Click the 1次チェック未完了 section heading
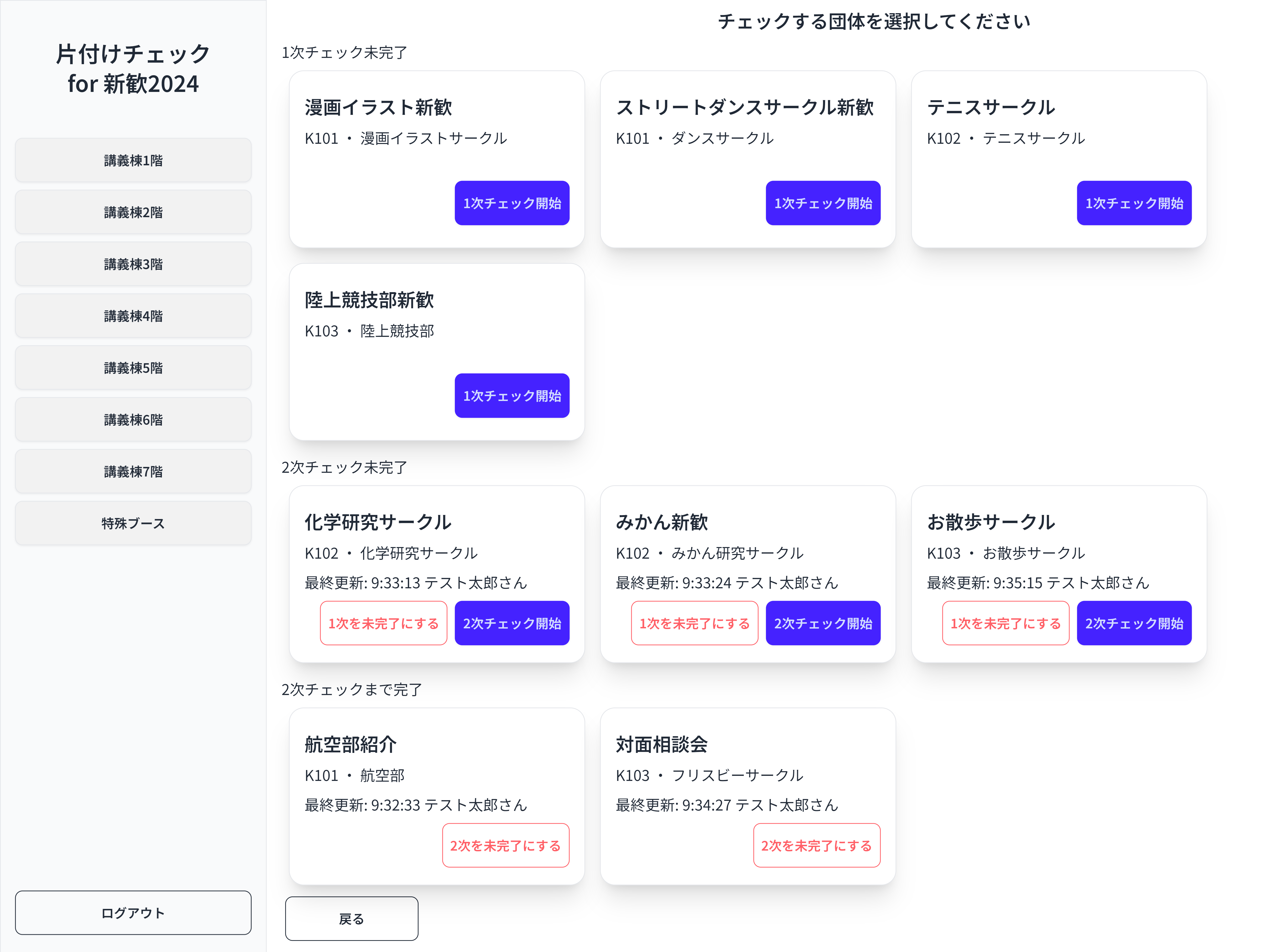 coord(344,52)
